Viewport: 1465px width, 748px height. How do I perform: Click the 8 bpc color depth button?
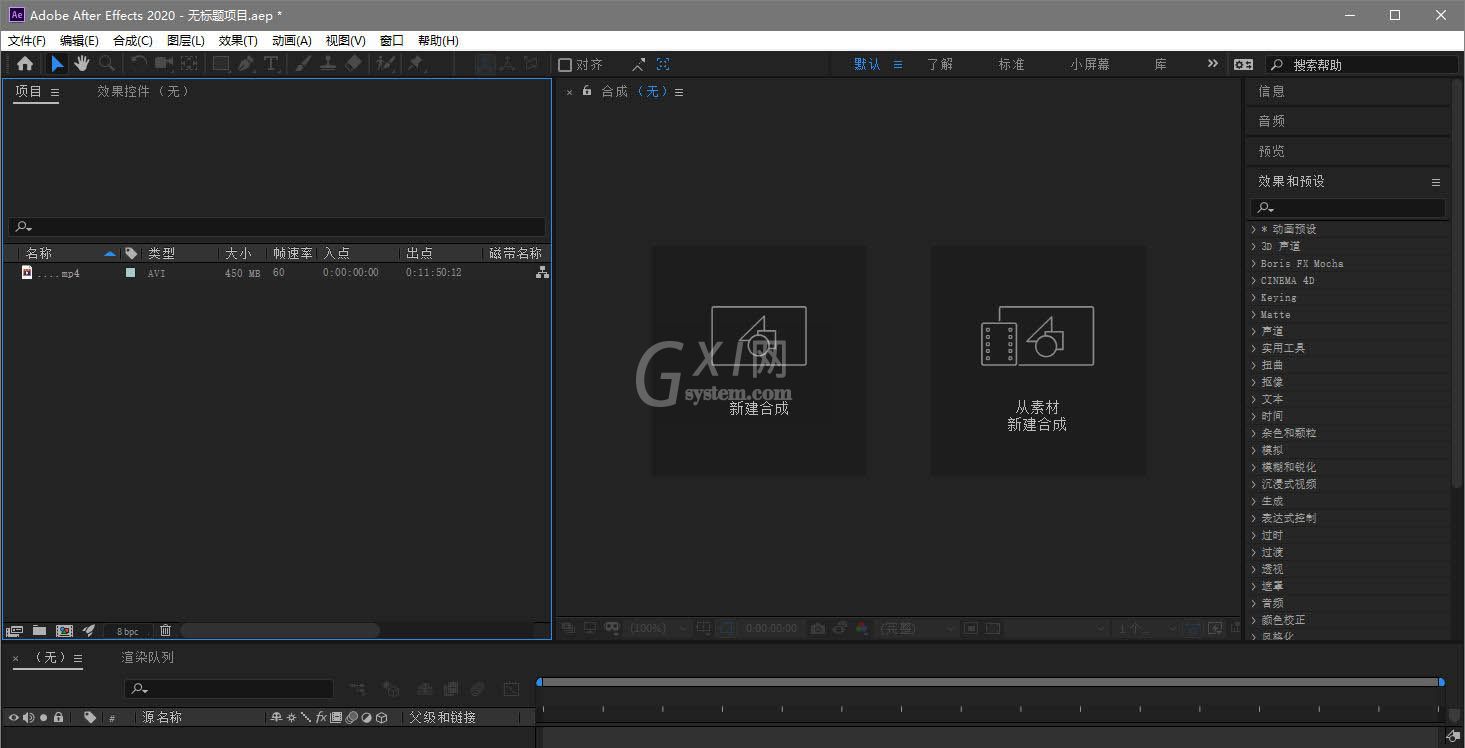coord(128,631)
